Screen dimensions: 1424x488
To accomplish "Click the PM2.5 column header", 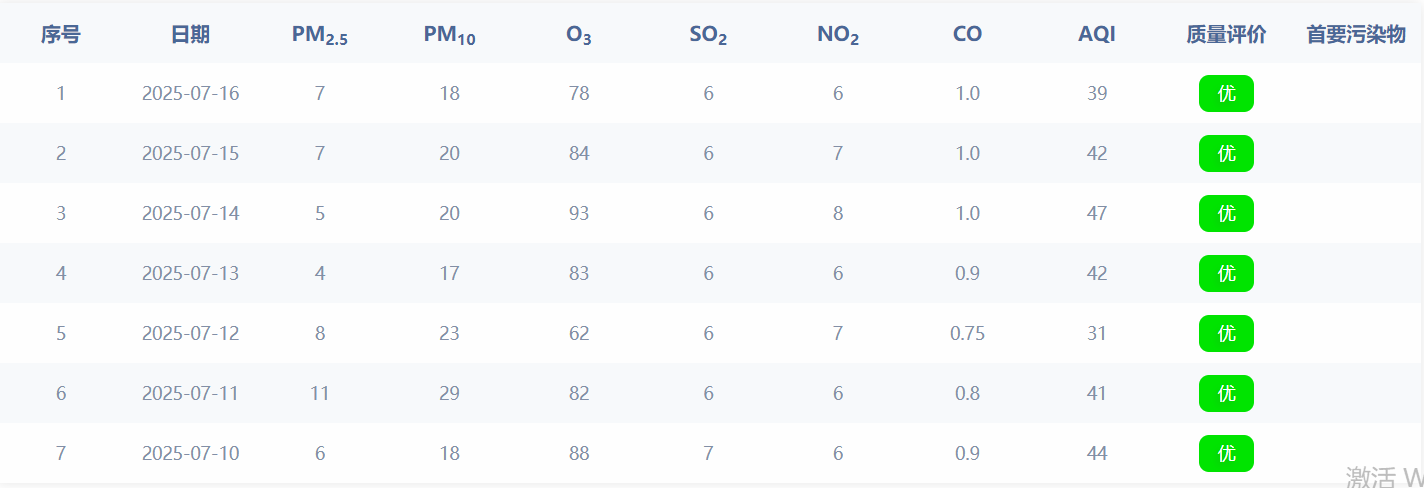I will tap(320, 35).
